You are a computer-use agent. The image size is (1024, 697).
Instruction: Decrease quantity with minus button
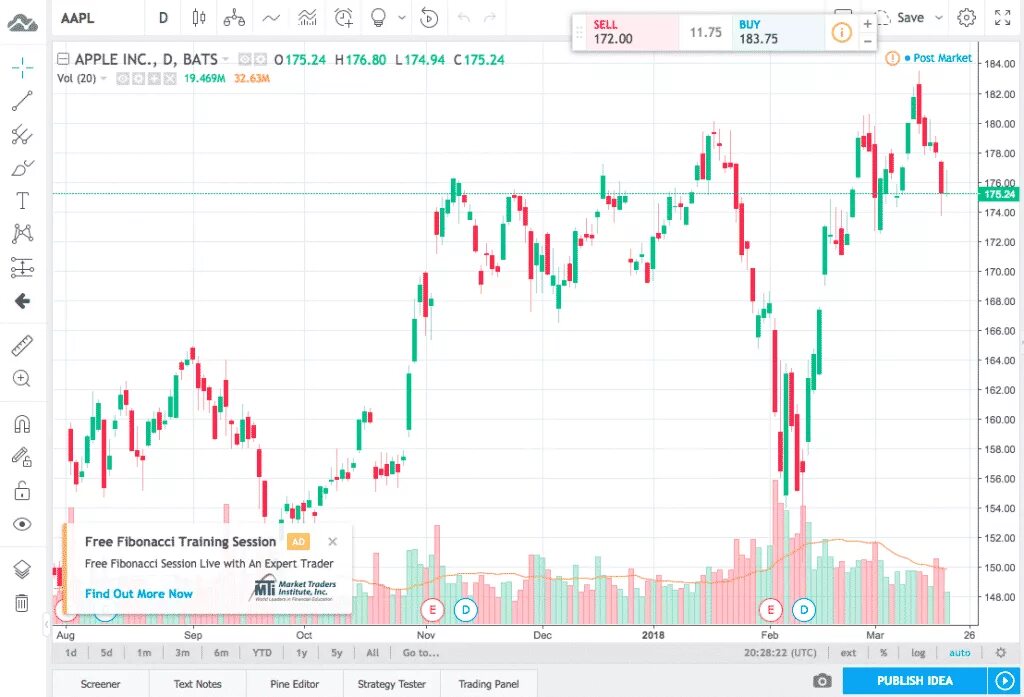tap(867, 41)
